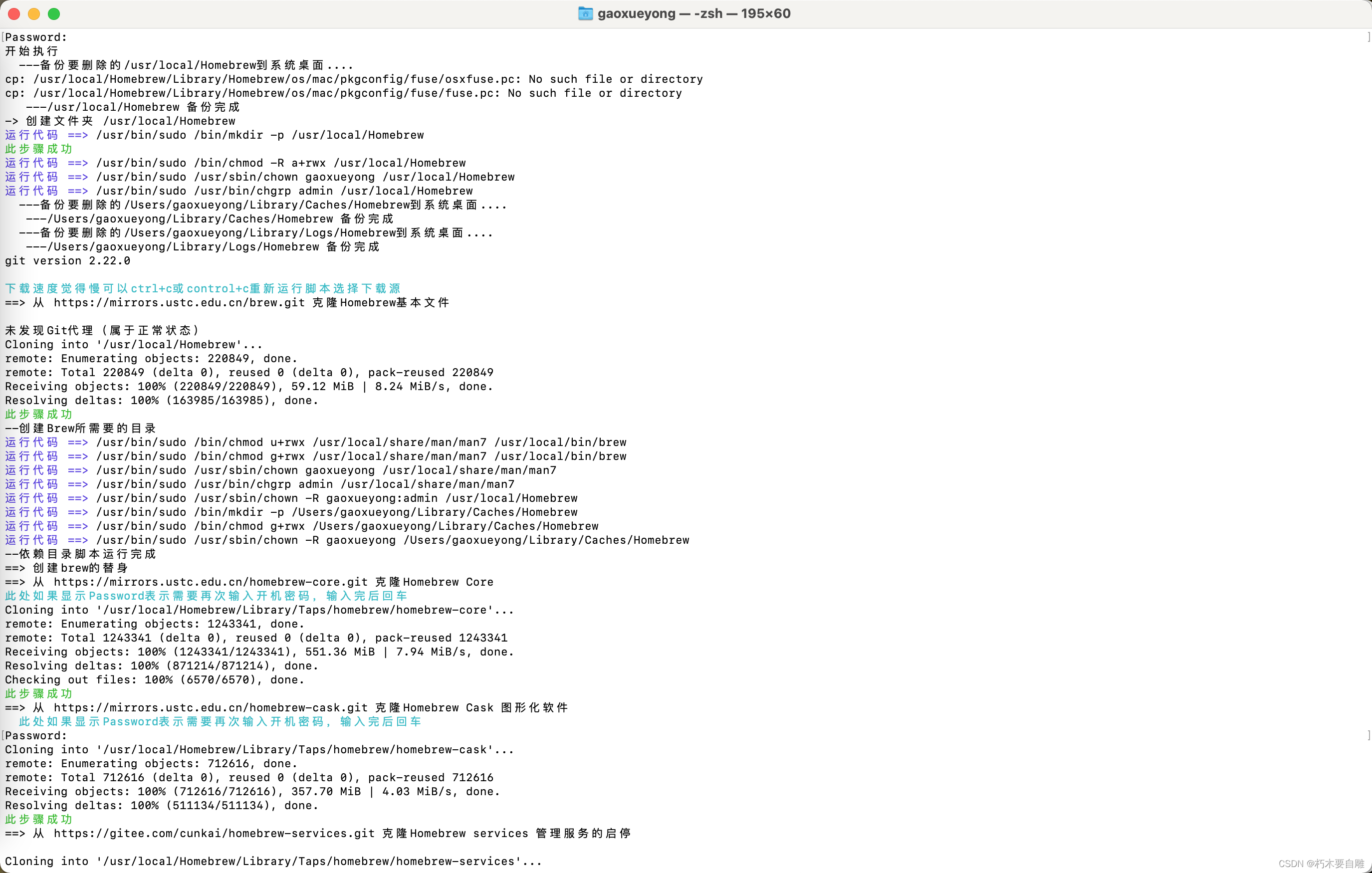The width and height of the screenshot is (1372, 873).
Task: Click the 'chown -R gaoxueyong:admin' command line
Action: click(291, 498)
